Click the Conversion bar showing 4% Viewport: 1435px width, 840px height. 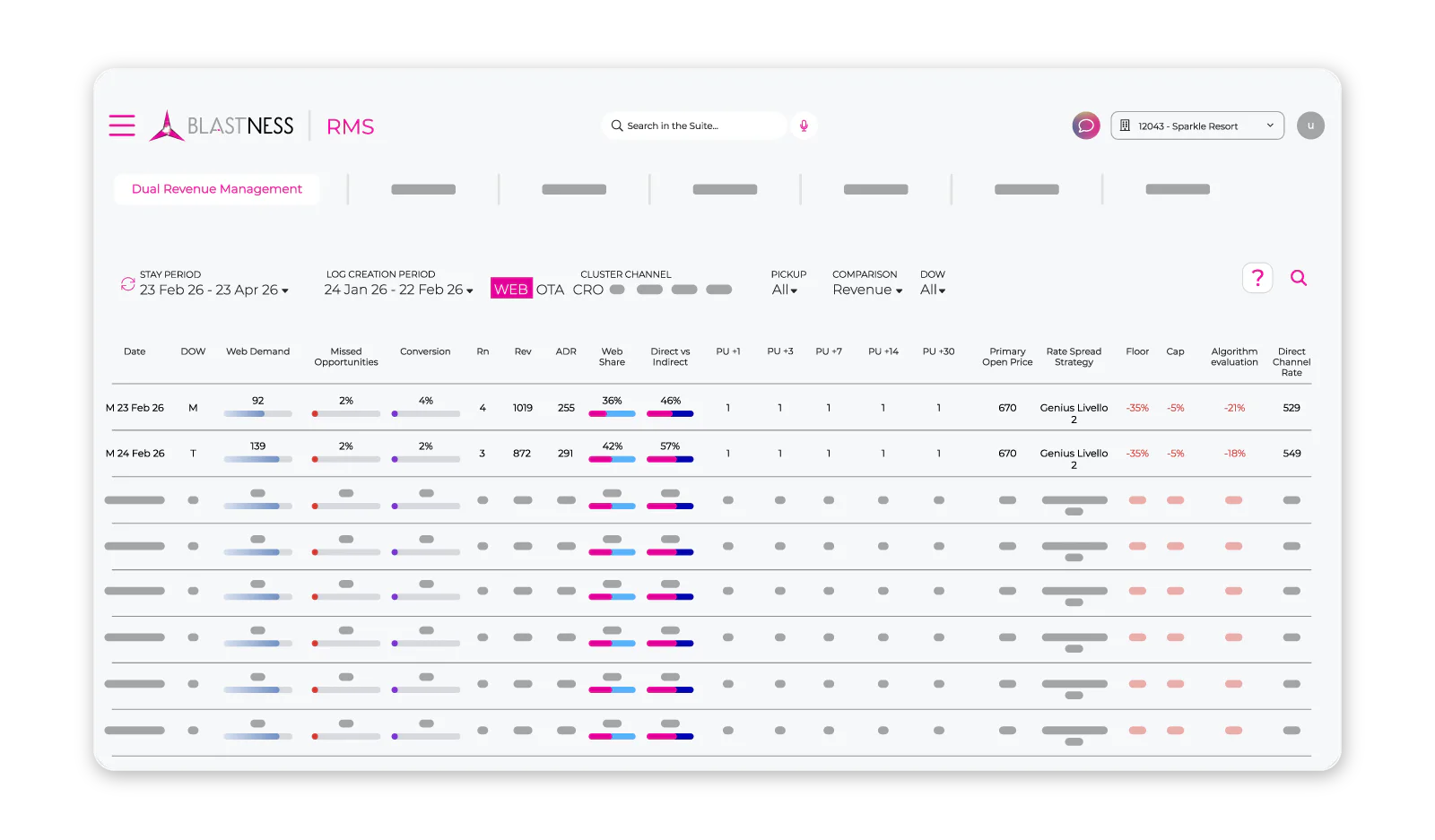pyautogui.click(x=426, y=414)
